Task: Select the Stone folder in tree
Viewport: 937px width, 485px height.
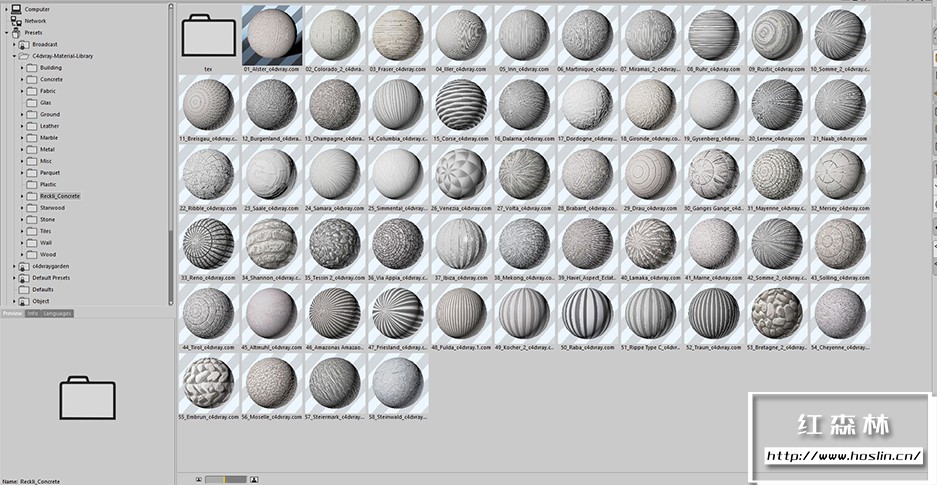Action: click(x=47, y=219)
